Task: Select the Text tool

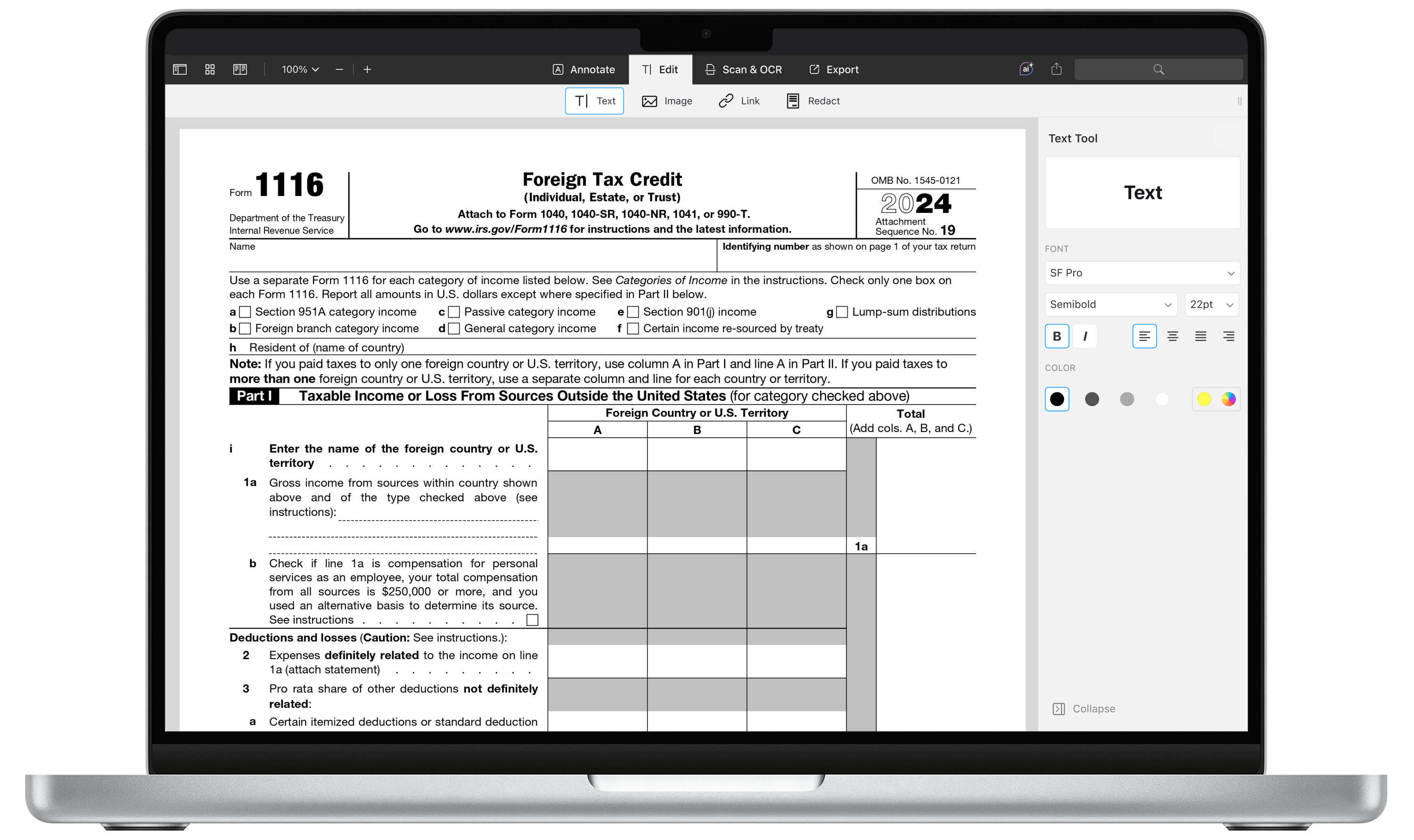Action: click(594, 101)
